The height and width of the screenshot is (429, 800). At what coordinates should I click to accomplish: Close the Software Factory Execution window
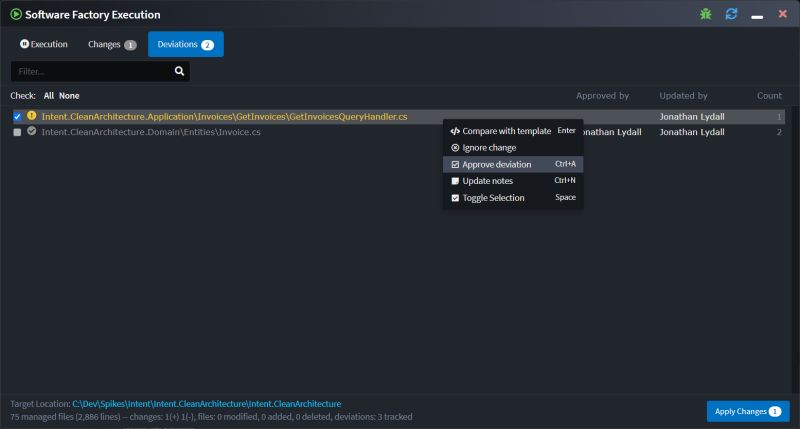(x=783, y=14)
